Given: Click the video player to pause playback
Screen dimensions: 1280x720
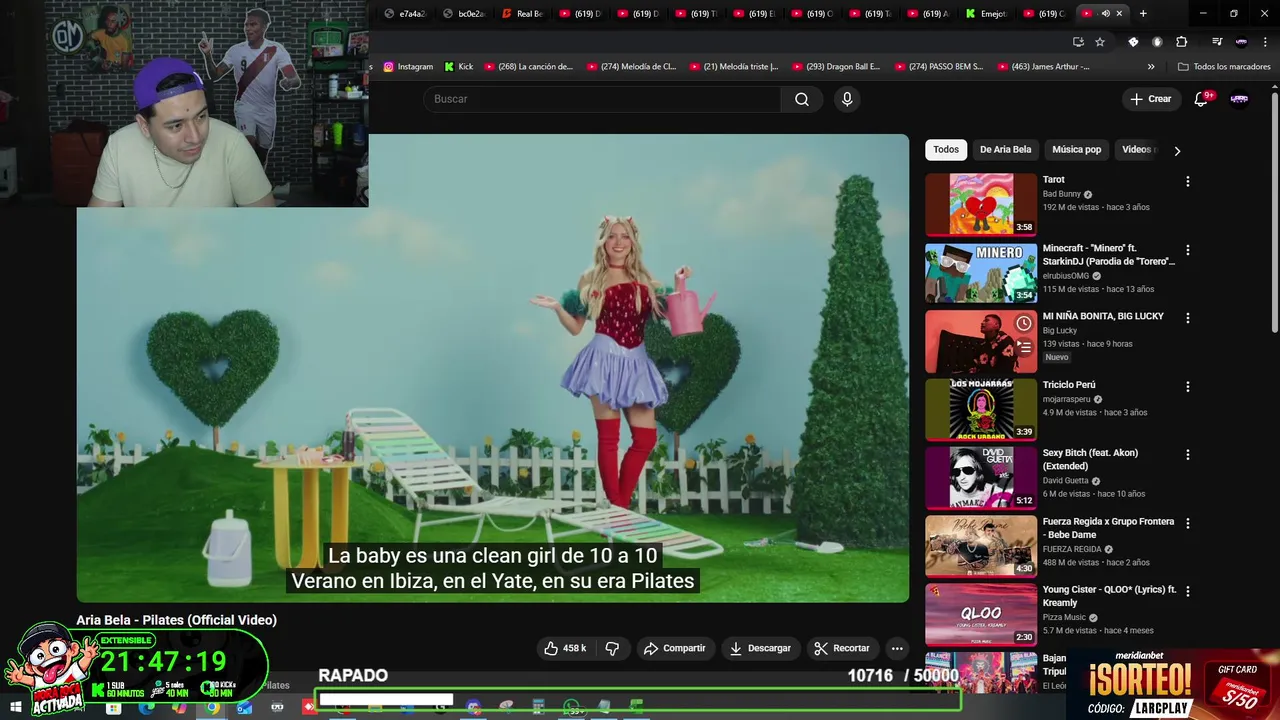Looking at the screenshot, I should [x=492, y=368].
